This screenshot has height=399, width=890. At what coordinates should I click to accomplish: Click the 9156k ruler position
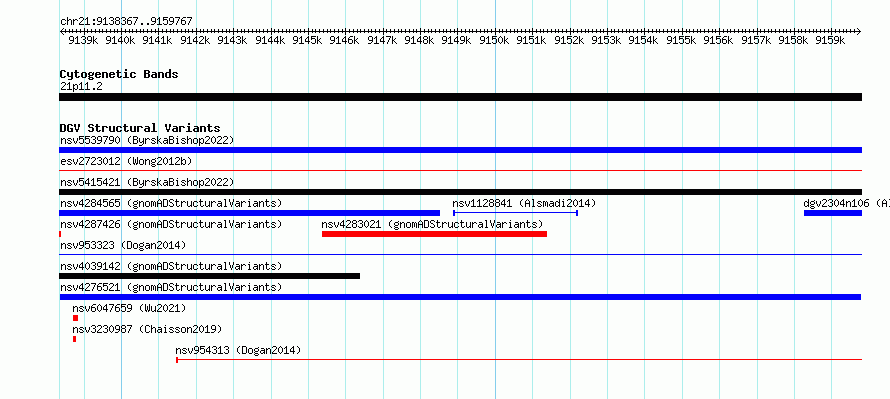(x=719, y=40)
